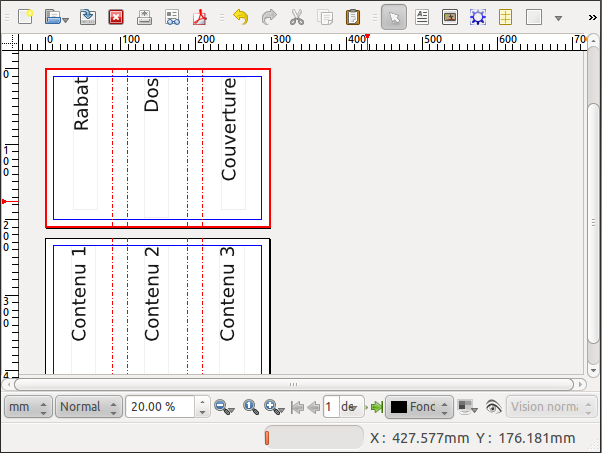Select the Contenu 3 text frame
This screenshot has height=453, width=602.
[x=232, y=310]
